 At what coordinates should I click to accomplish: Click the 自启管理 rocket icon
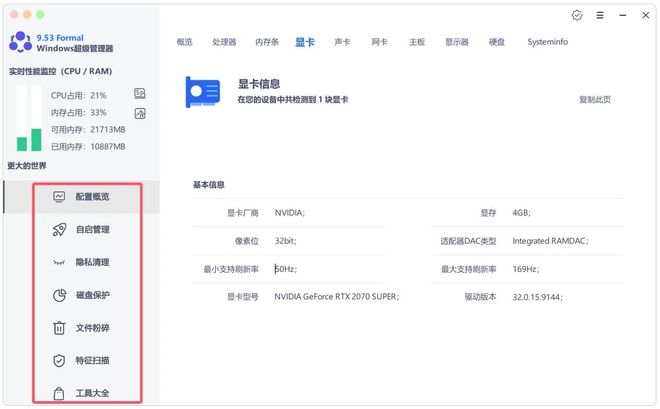[x=59, y=229]
